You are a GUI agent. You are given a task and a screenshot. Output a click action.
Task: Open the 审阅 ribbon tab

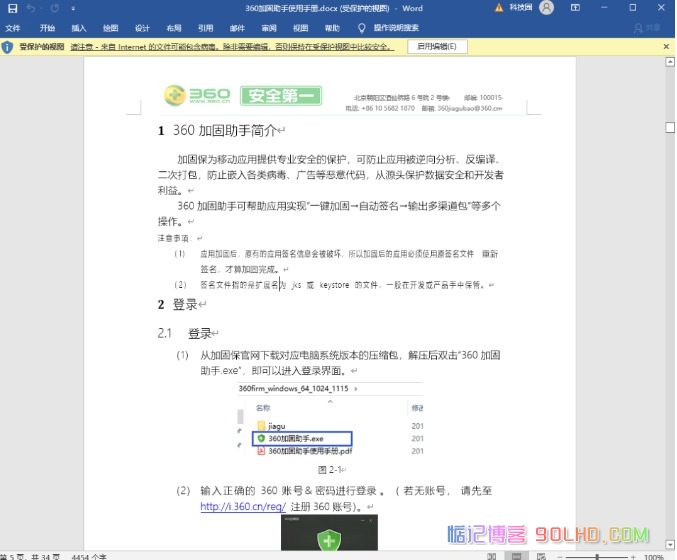click(269, 28)
